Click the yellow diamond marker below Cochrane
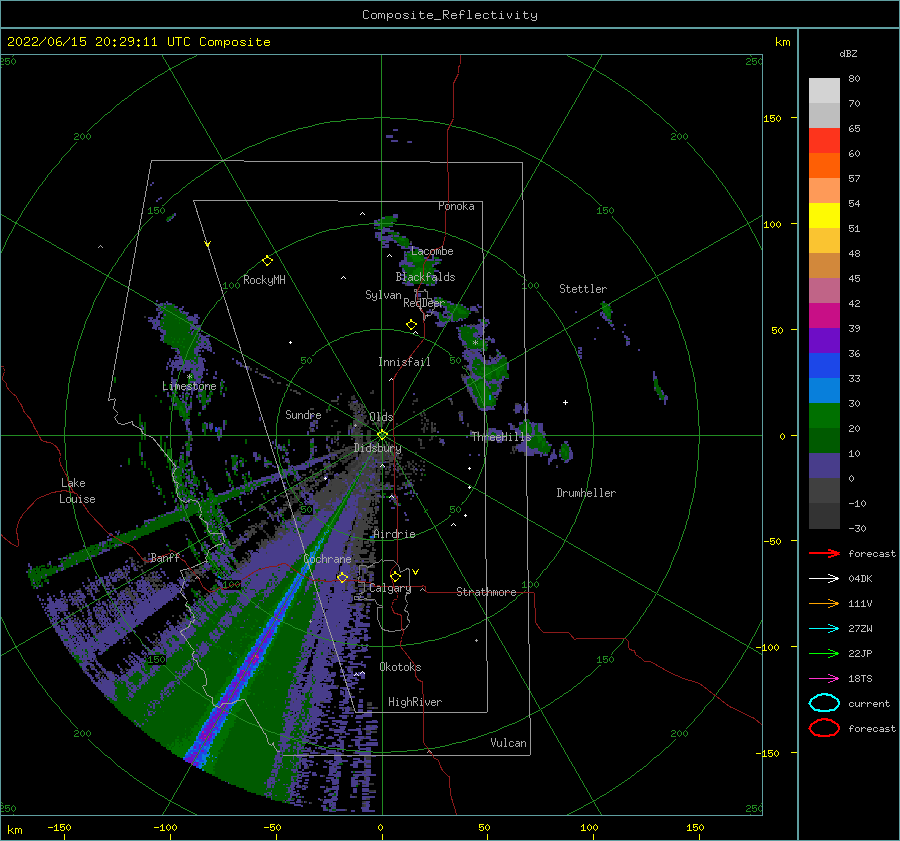900x841 pixels. (342, 577)
